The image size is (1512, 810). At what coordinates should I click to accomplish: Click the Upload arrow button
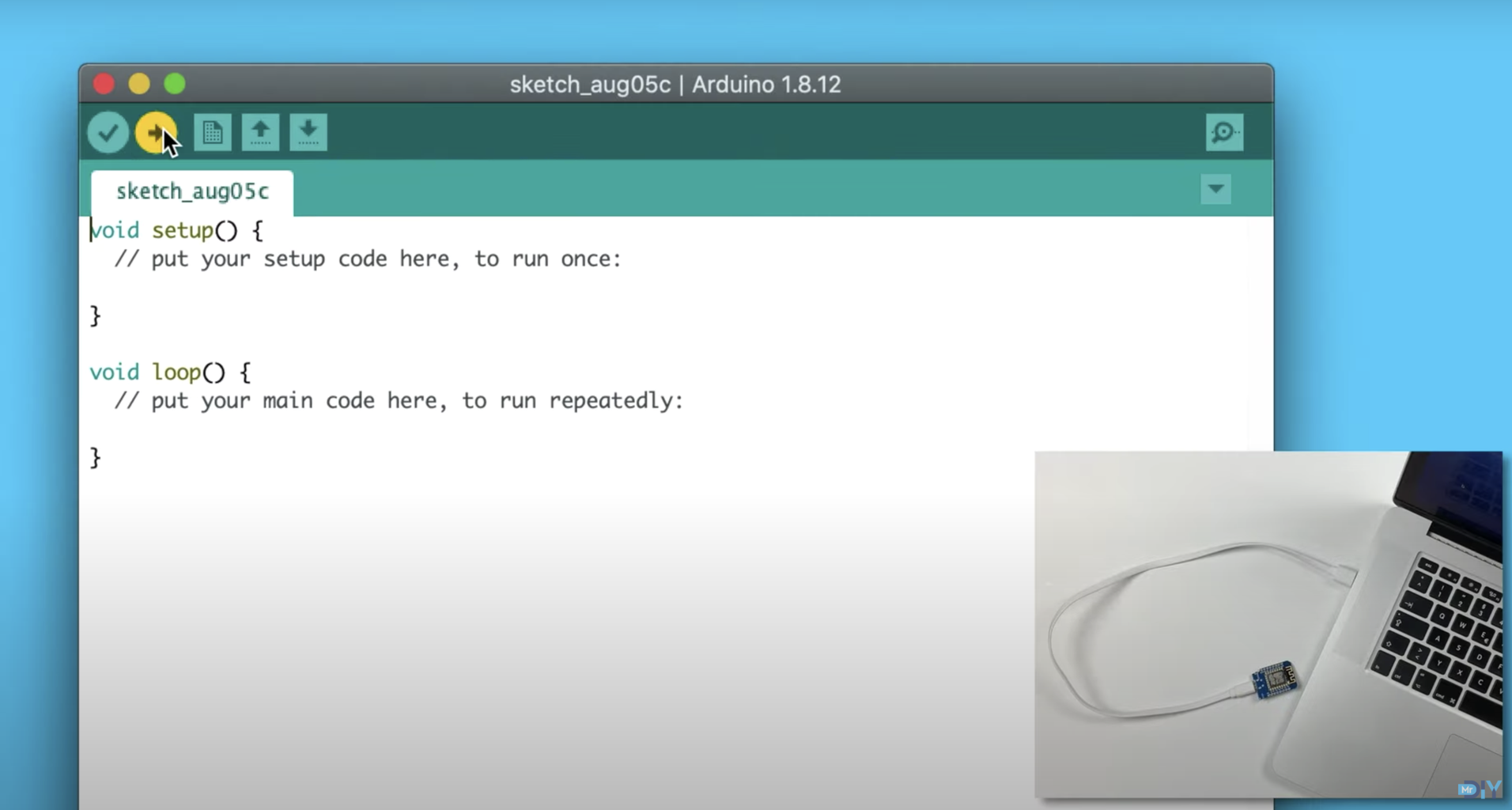tap(156, 132)
